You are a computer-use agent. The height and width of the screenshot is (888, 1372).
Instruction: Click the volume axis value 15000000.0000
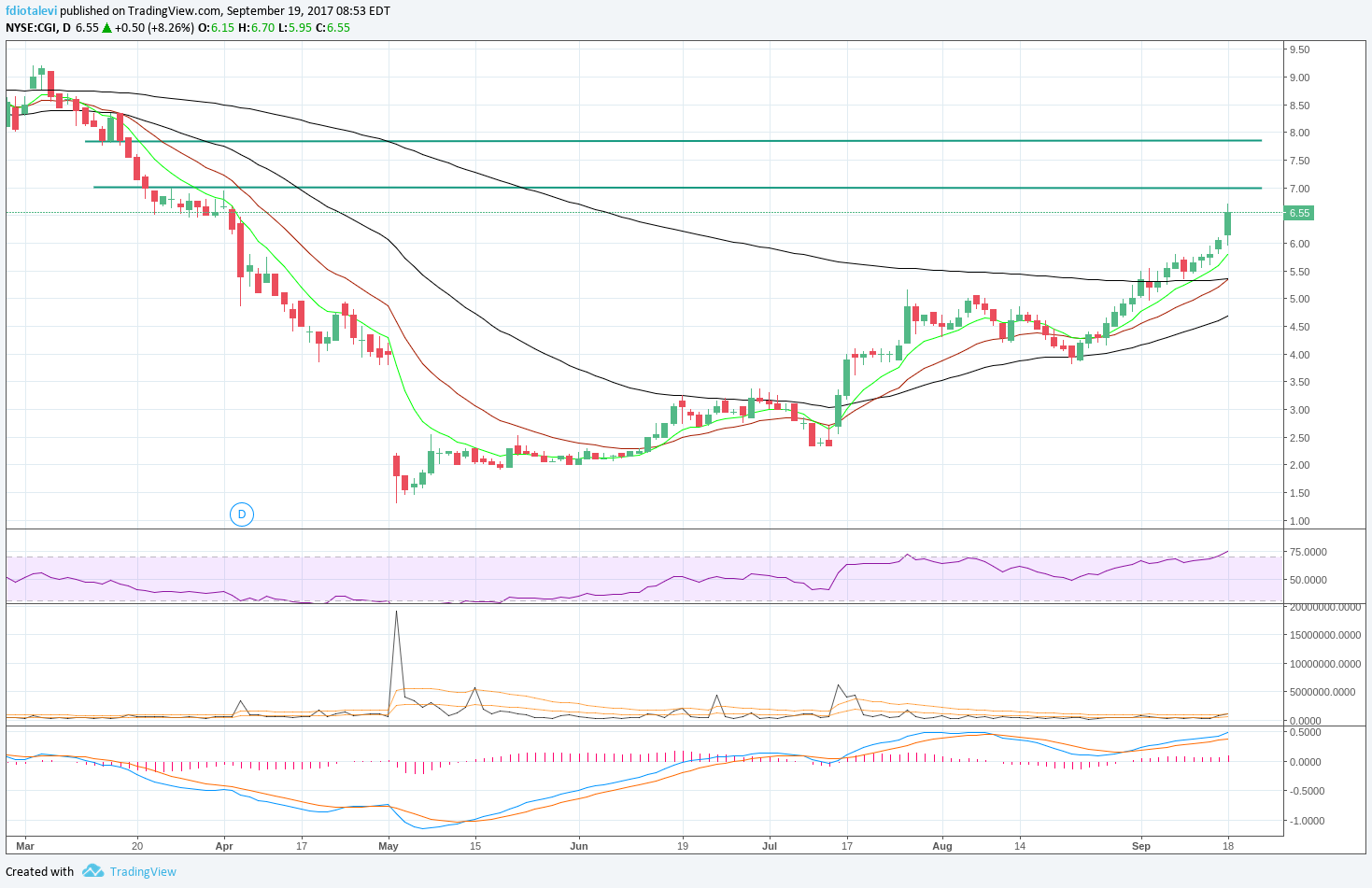[x=1324, y=635]
